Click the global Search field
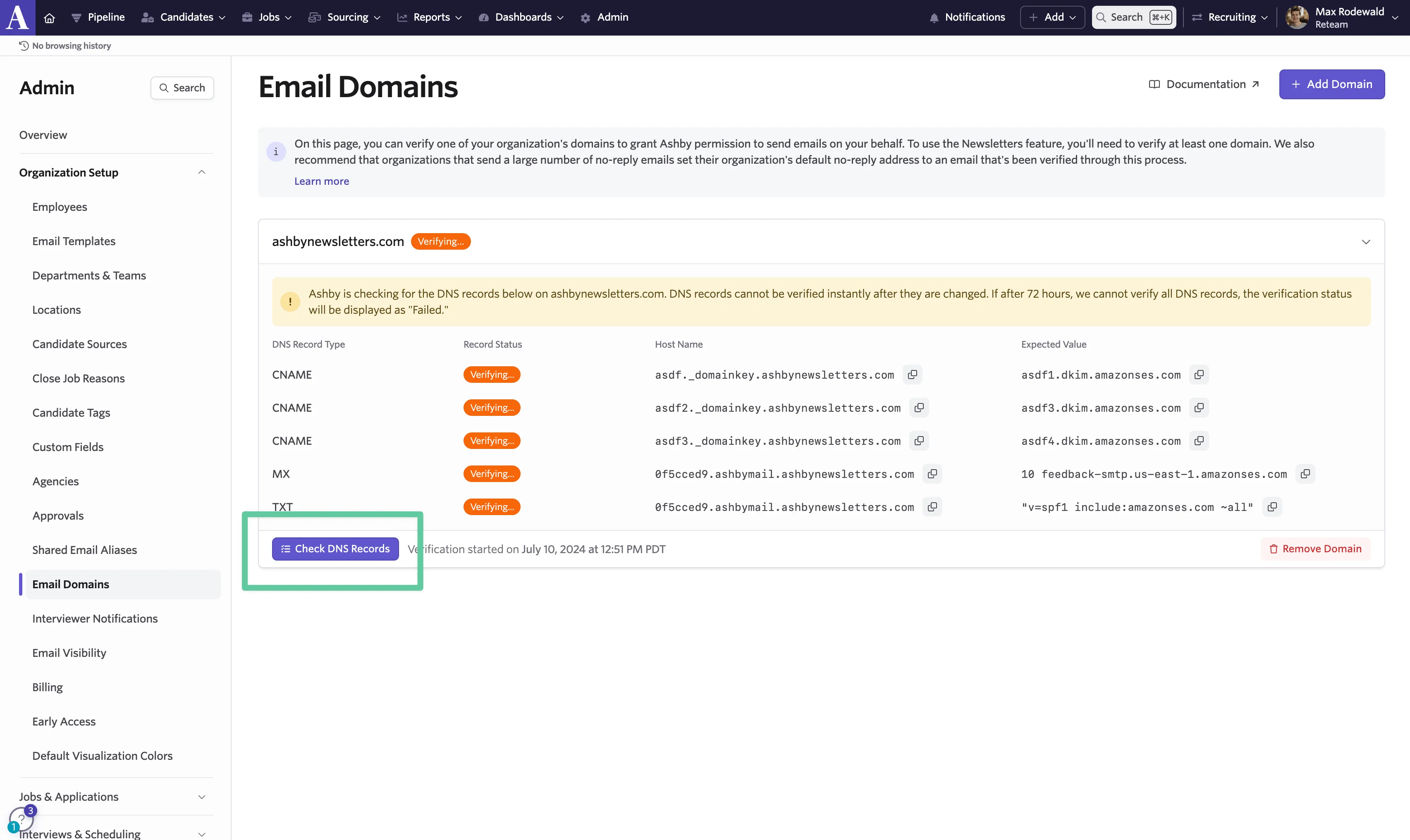This screenshot has height=840, width=1410. pyautogui.click(x=1134, y=17)
